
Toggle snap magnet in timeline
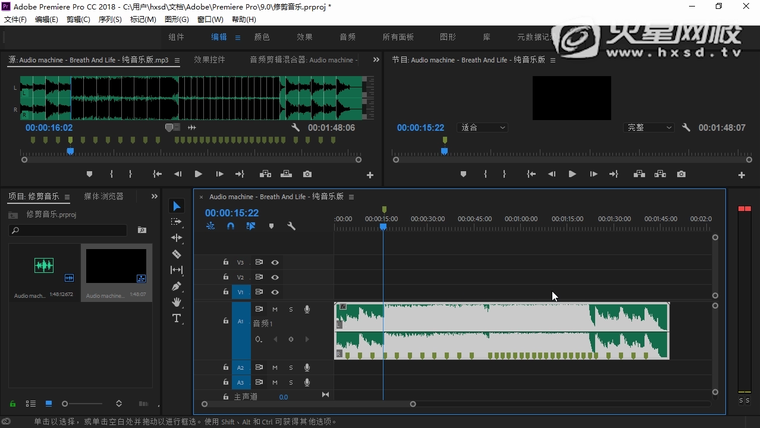point(230,226)
